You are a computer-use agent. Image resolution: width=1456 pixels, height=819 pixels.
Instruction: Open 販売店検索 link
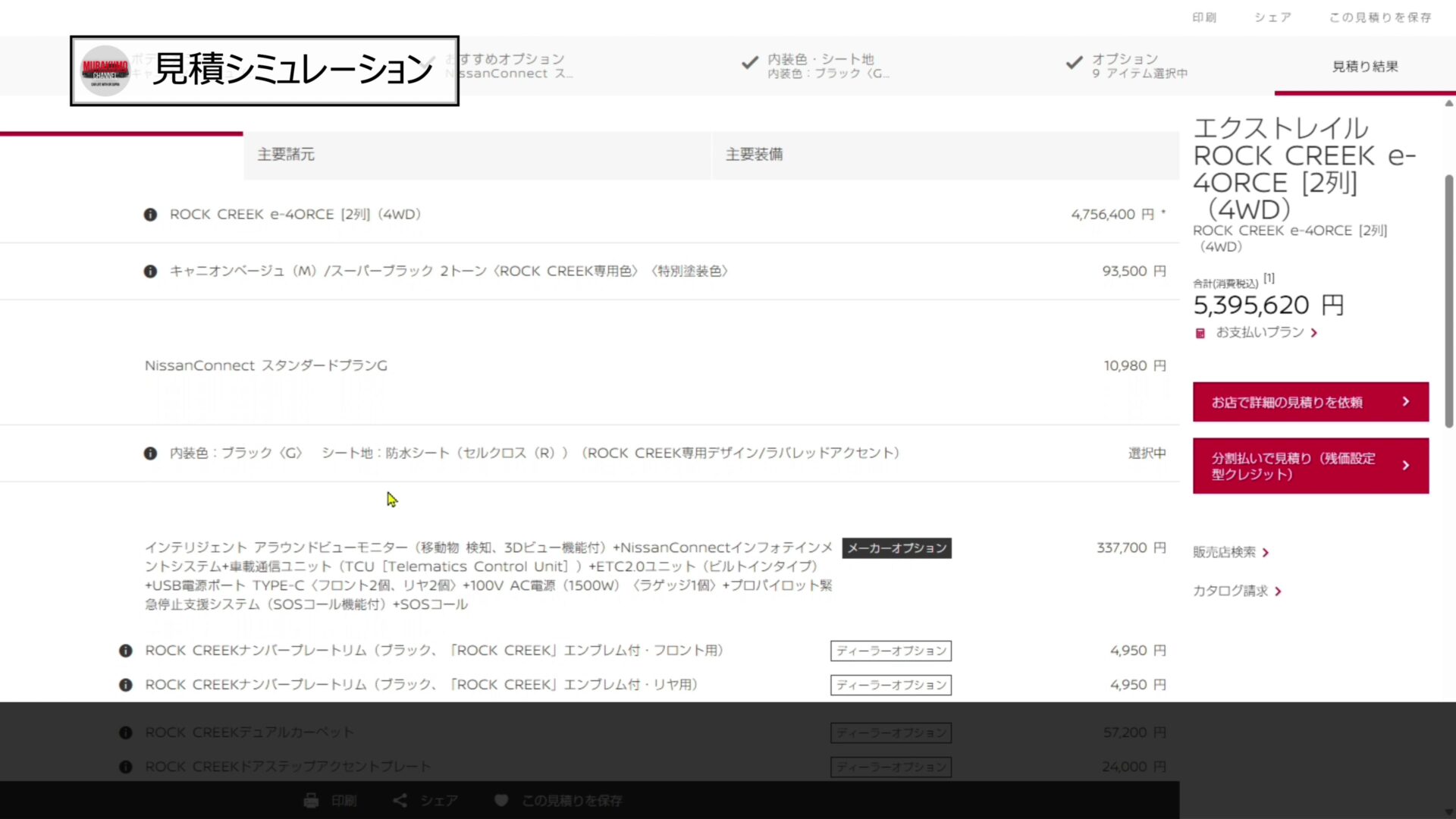click(1224, 552)
